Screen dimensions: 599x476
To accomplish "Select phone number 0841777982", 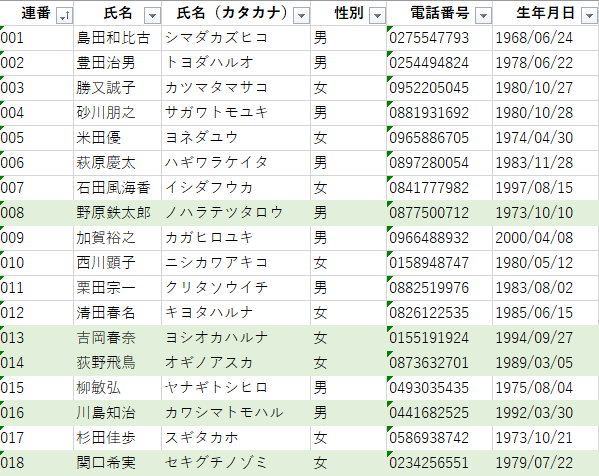I will coord(439,188).
